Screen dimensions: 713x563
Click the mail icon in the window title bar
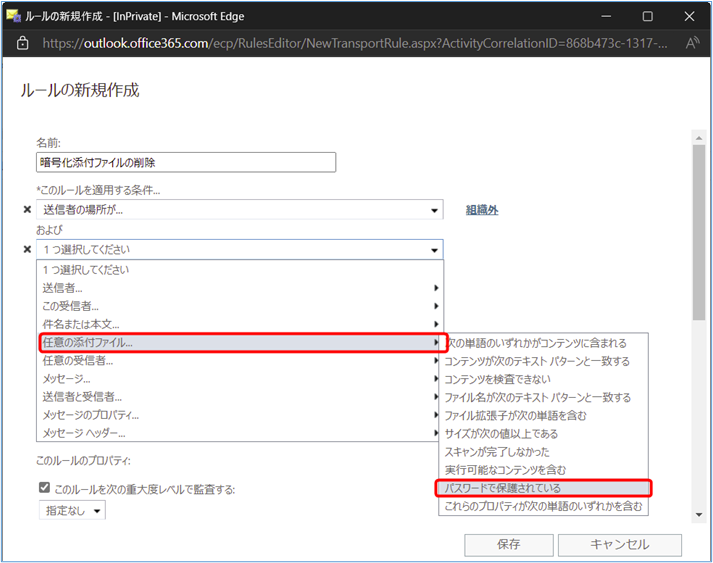coord(14,16)
